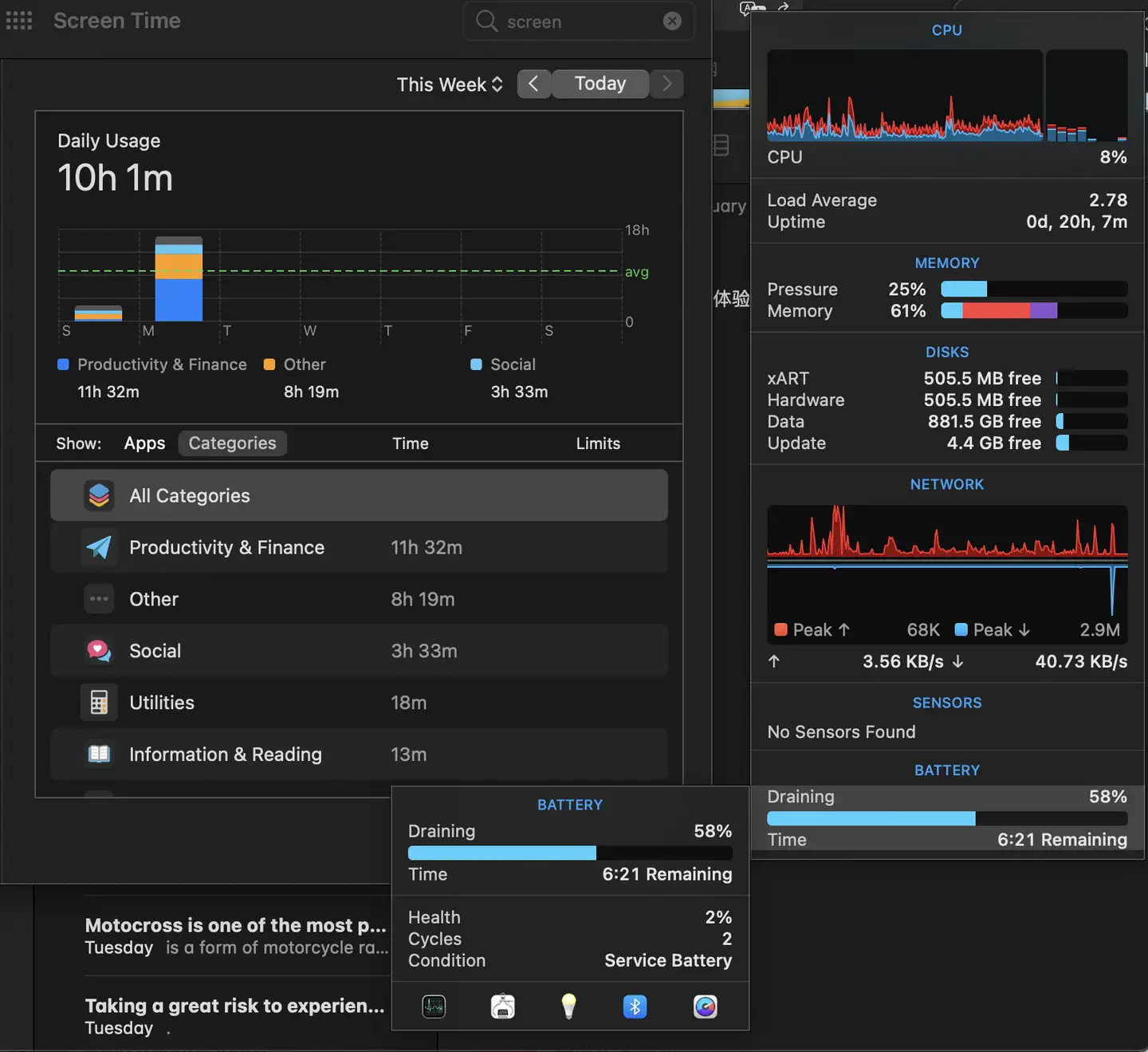
Task: Click the Limits column header
Action: 598,443
